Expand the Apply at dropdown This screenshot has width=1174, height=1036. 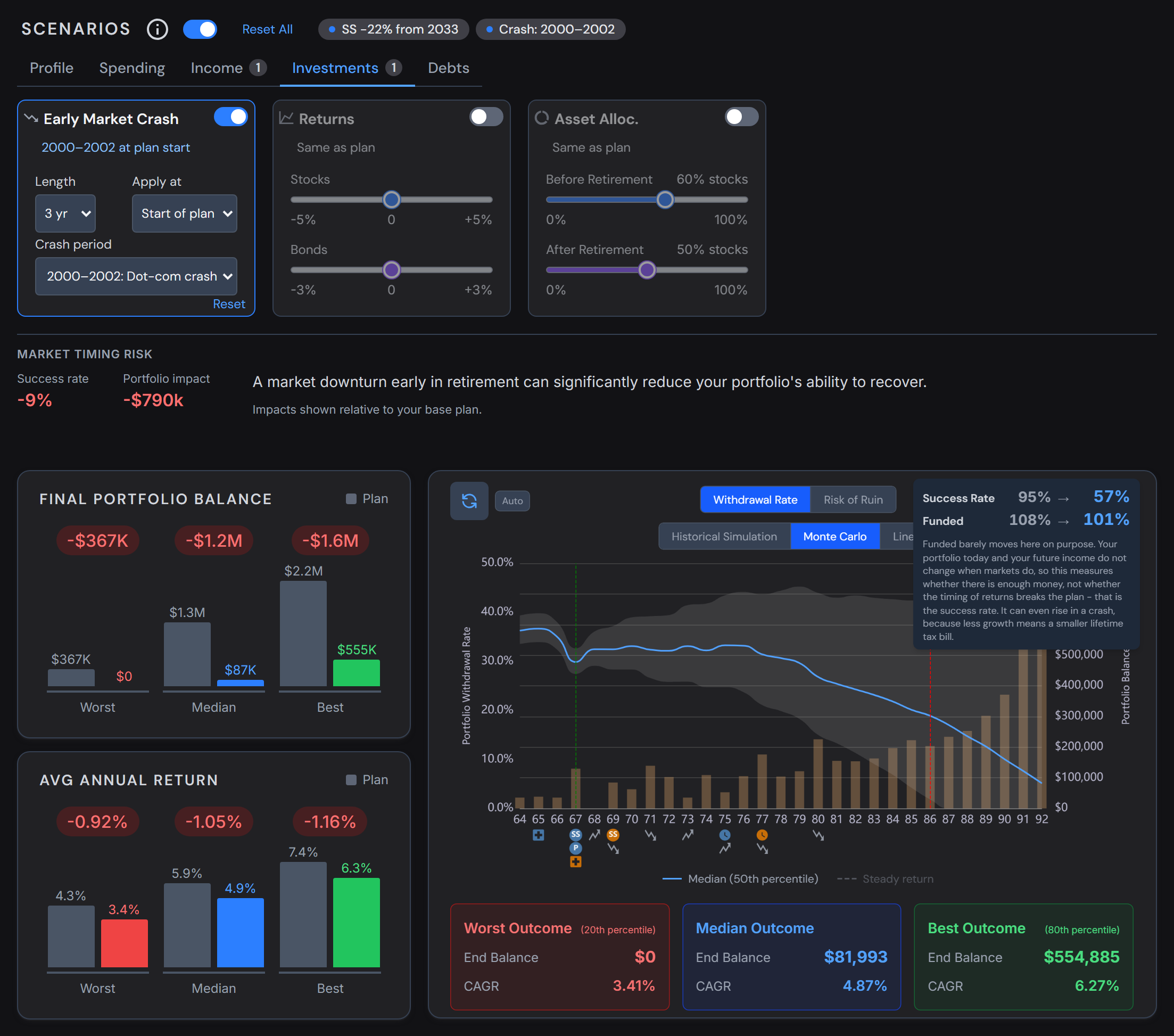tap(184, 213)
